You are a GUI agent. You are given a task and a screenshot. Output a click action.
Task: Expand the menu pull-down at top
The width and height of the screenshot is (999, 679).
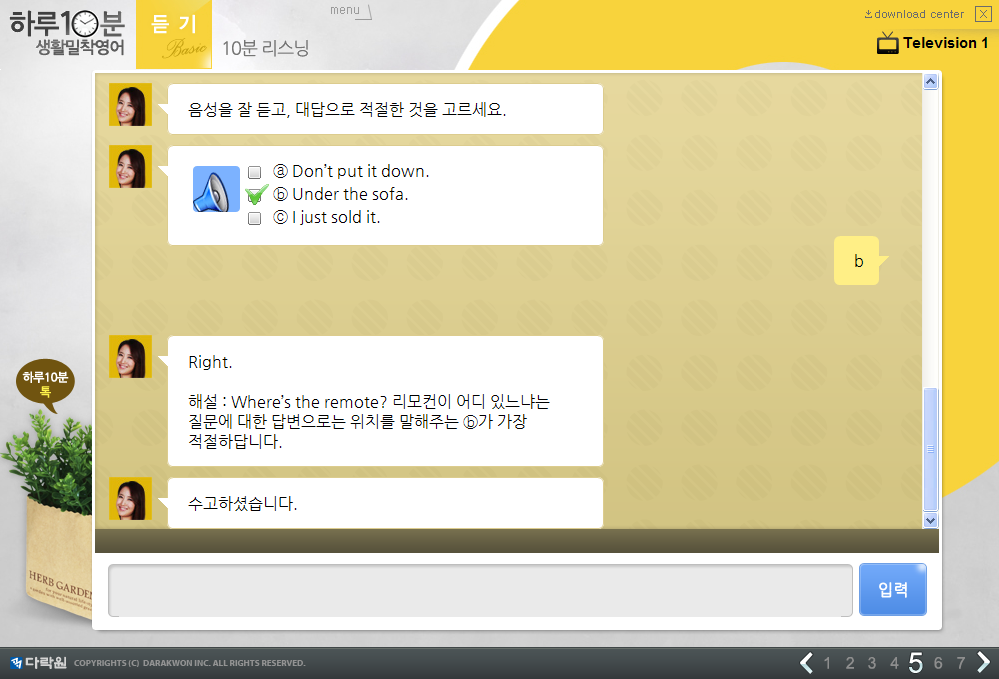(350, 11)
